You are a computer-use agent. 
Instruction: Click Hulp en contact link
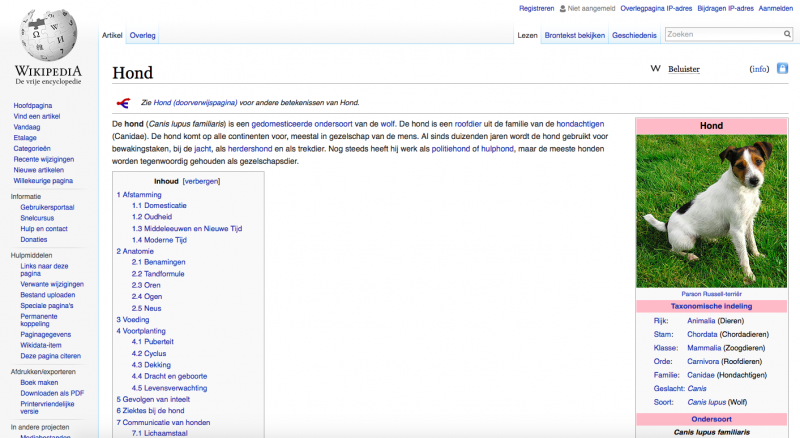(44, 229)
